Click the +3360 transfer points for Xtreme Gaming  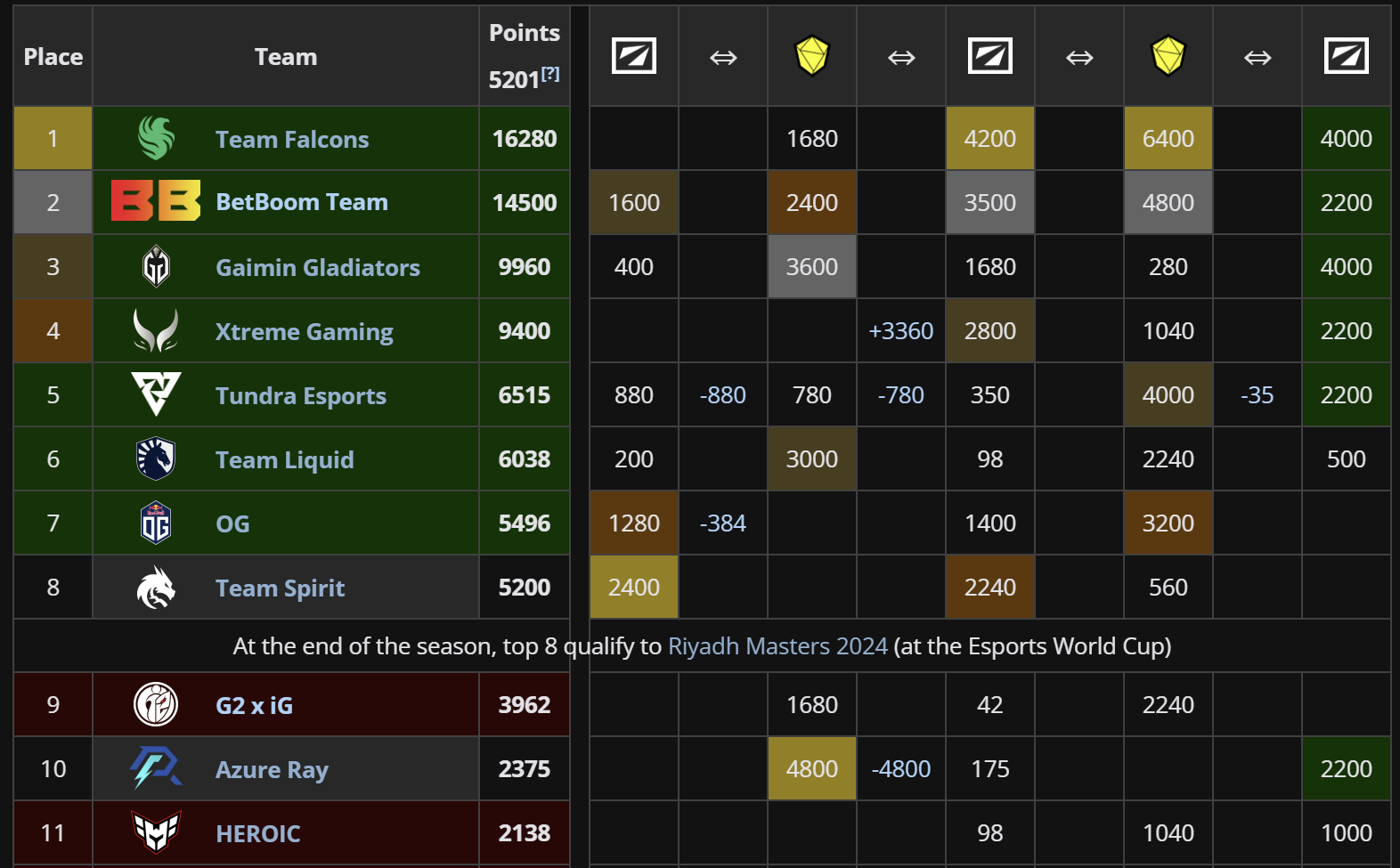click(x=900, y=331)
